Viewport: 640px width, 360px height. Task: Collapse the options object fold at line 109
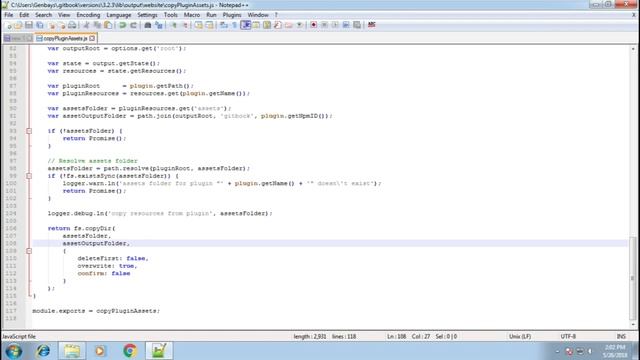[x=29, y=251]
